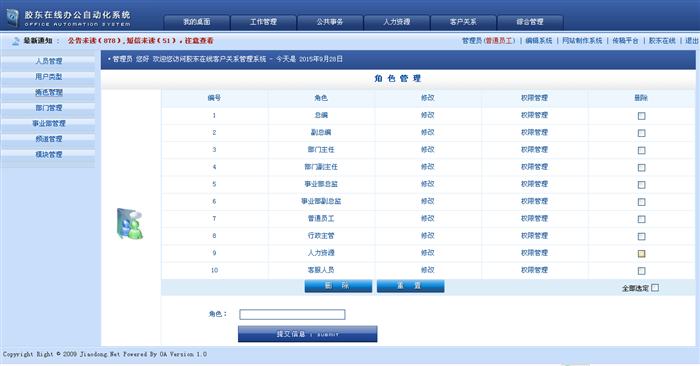The image size is (700, 366).
Task: Tick the delete checkbox for 总编
Action: [642, 116]
